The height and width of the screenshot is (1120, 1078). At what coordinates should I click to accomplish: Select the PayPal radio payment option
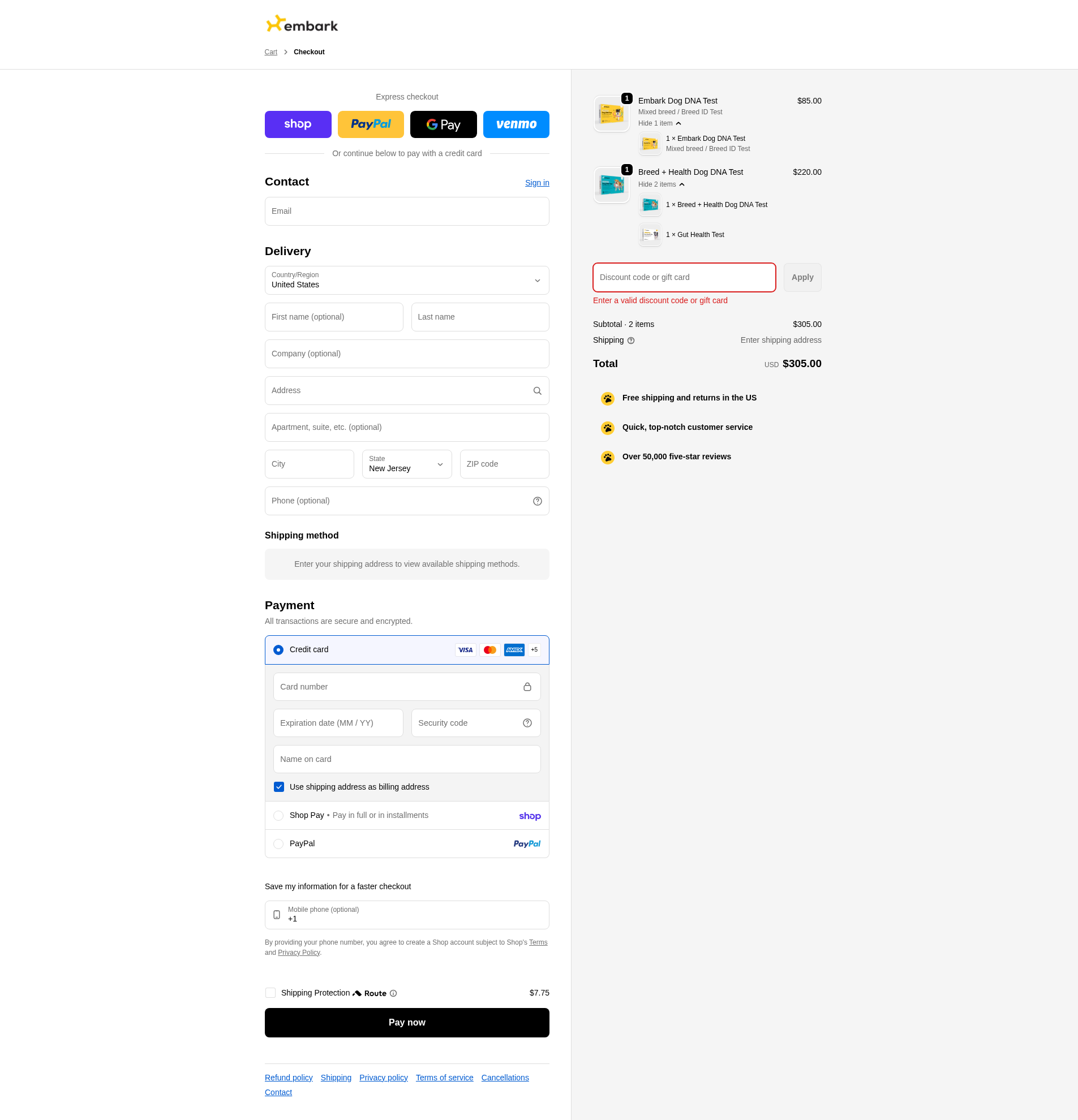coord(278,843)
